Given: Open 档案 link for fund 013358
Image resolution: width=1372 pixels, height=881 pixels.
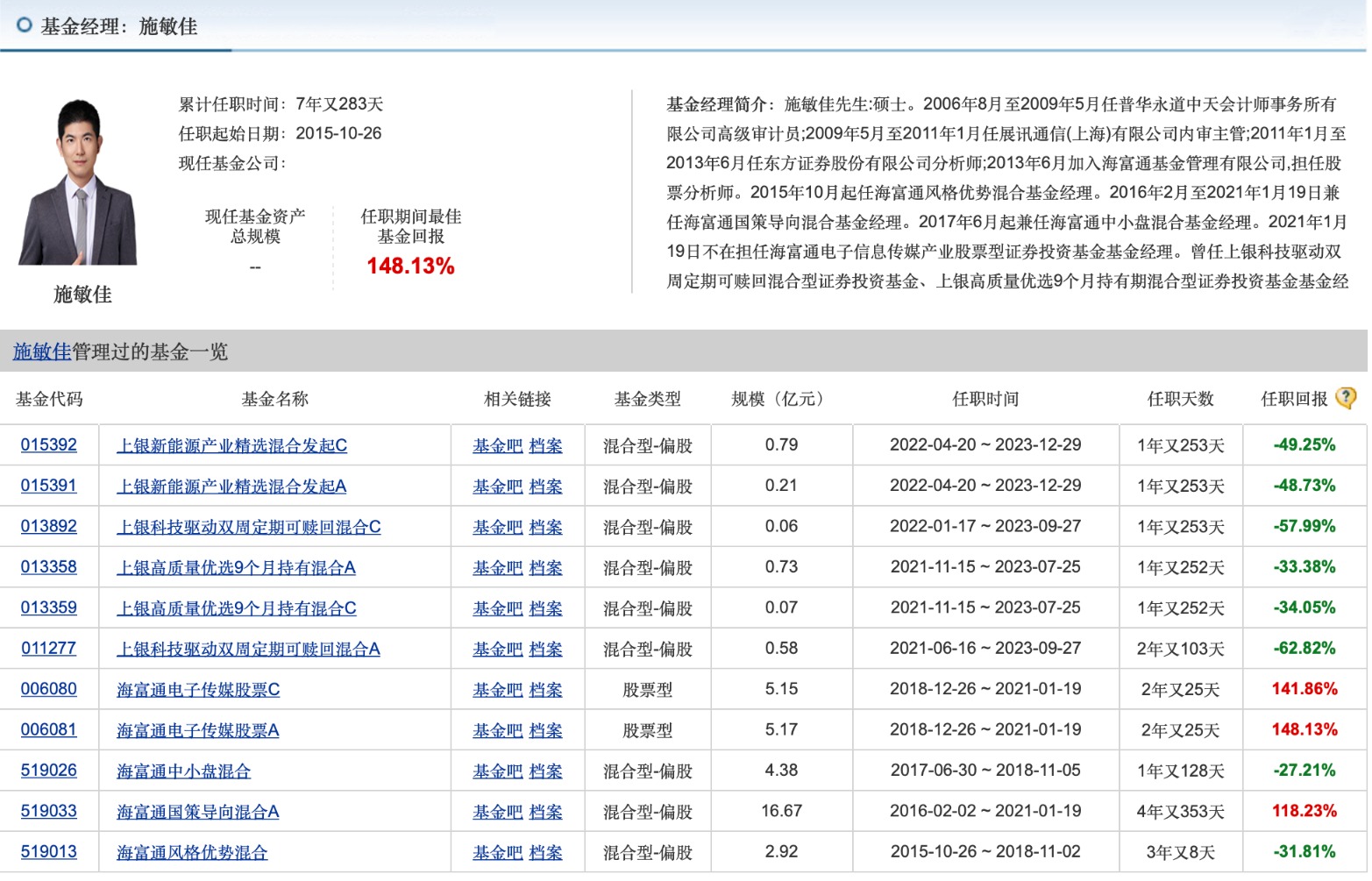Looking at the screenshot, I should 545,567.
